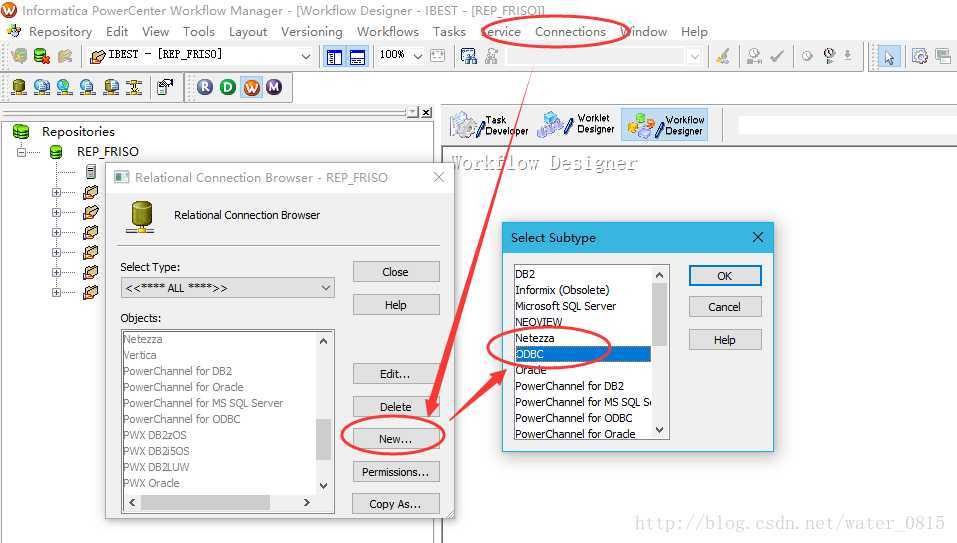Click the fit-to-window icon next to 100%
The width and height of the screenshot is (957, 543).
point(438,56)
